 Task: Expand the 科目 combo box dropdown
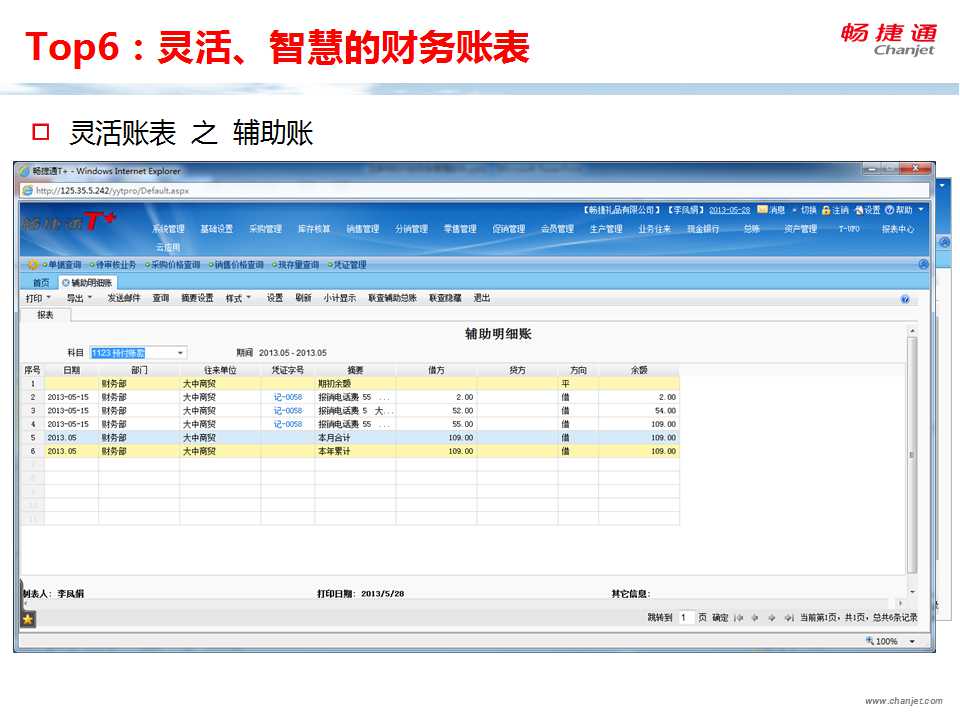180,353
